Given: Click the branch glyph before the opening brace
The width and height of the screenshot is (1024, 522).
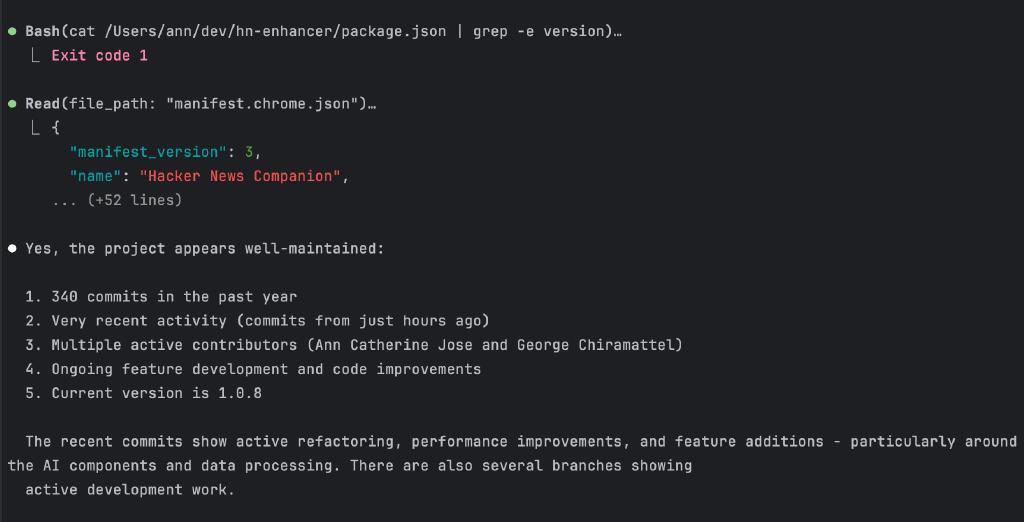Looking at the screenshot, I should pos(37,128).
